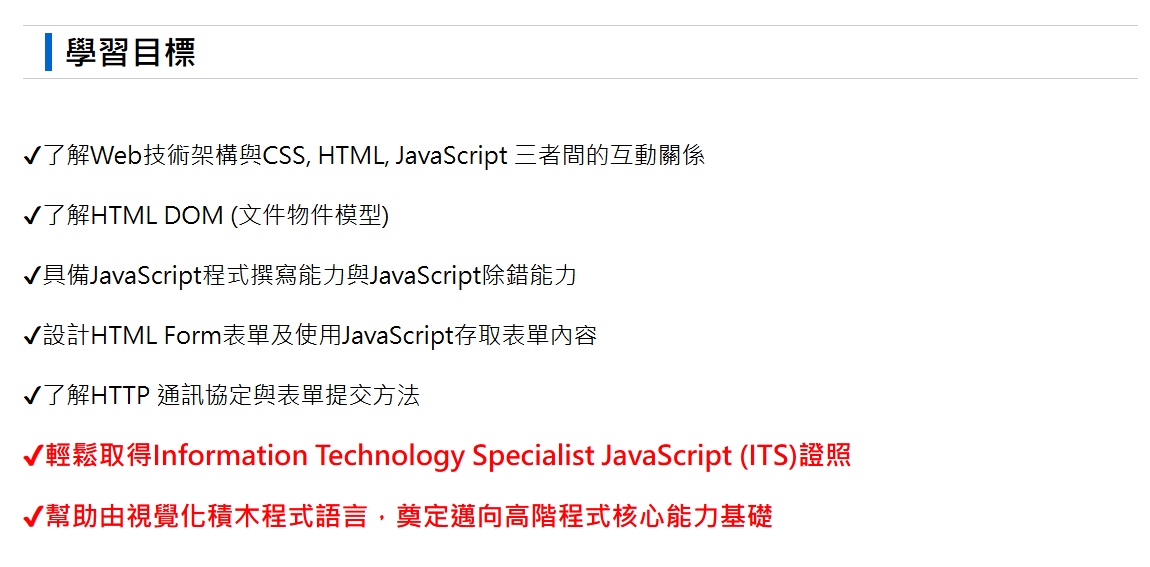Click checkmark before 了解HTTP 通訊協定 line
This screenshot has width=1150, height=567.
coord(32,397)
